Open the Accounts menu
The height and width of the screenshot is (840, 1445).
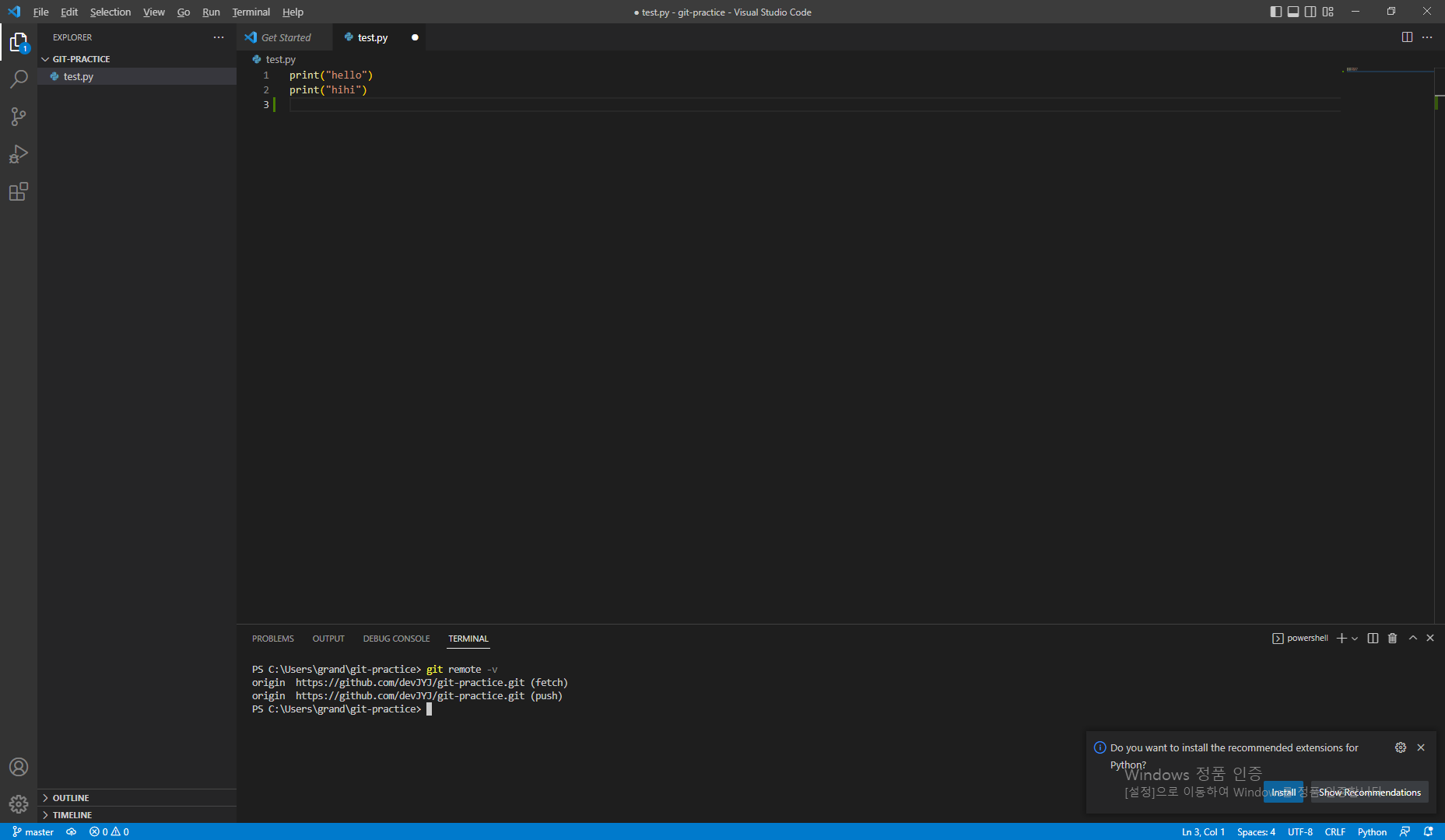[x=19, y=767]
